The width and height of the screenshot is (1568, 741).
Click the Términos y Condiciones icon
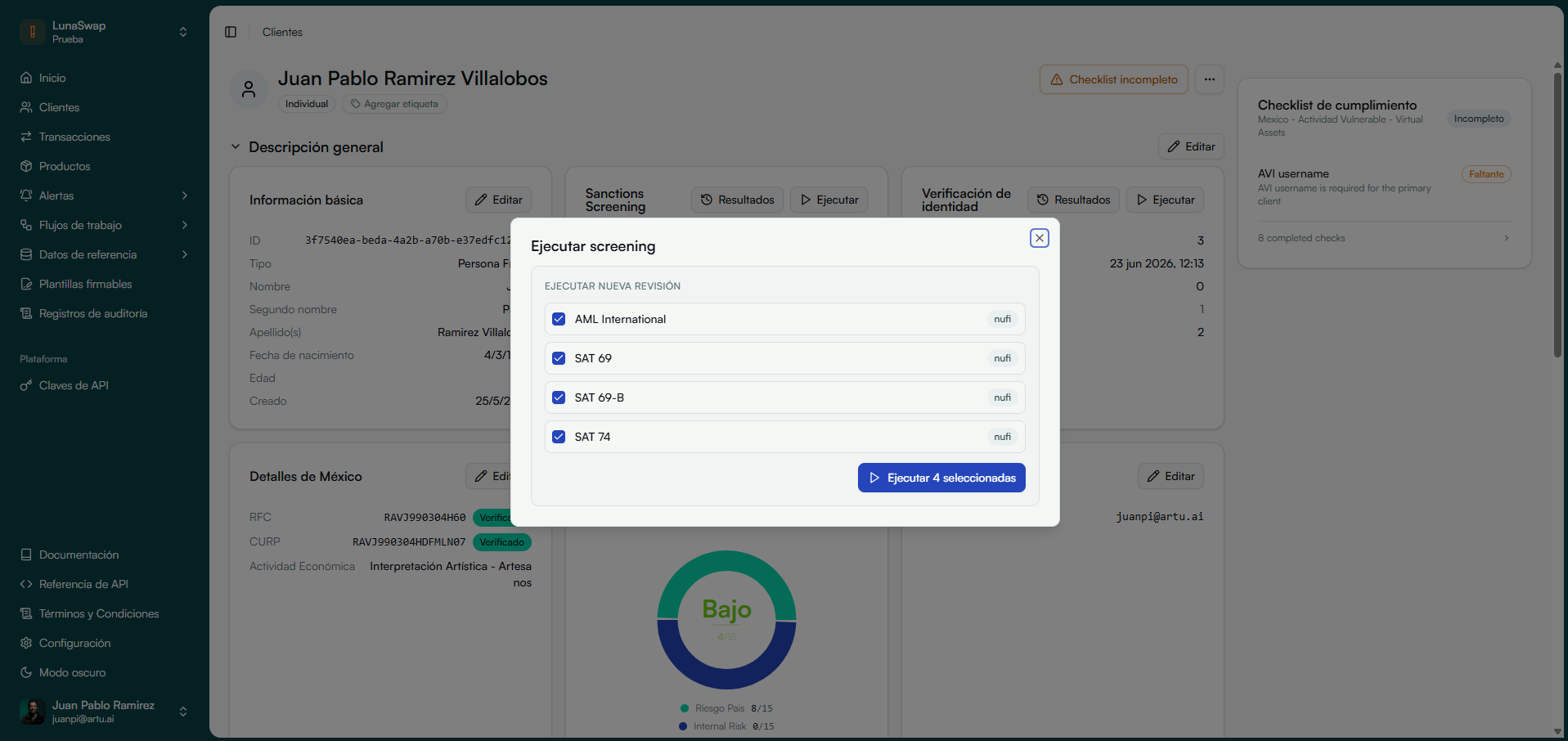(26, 613)
